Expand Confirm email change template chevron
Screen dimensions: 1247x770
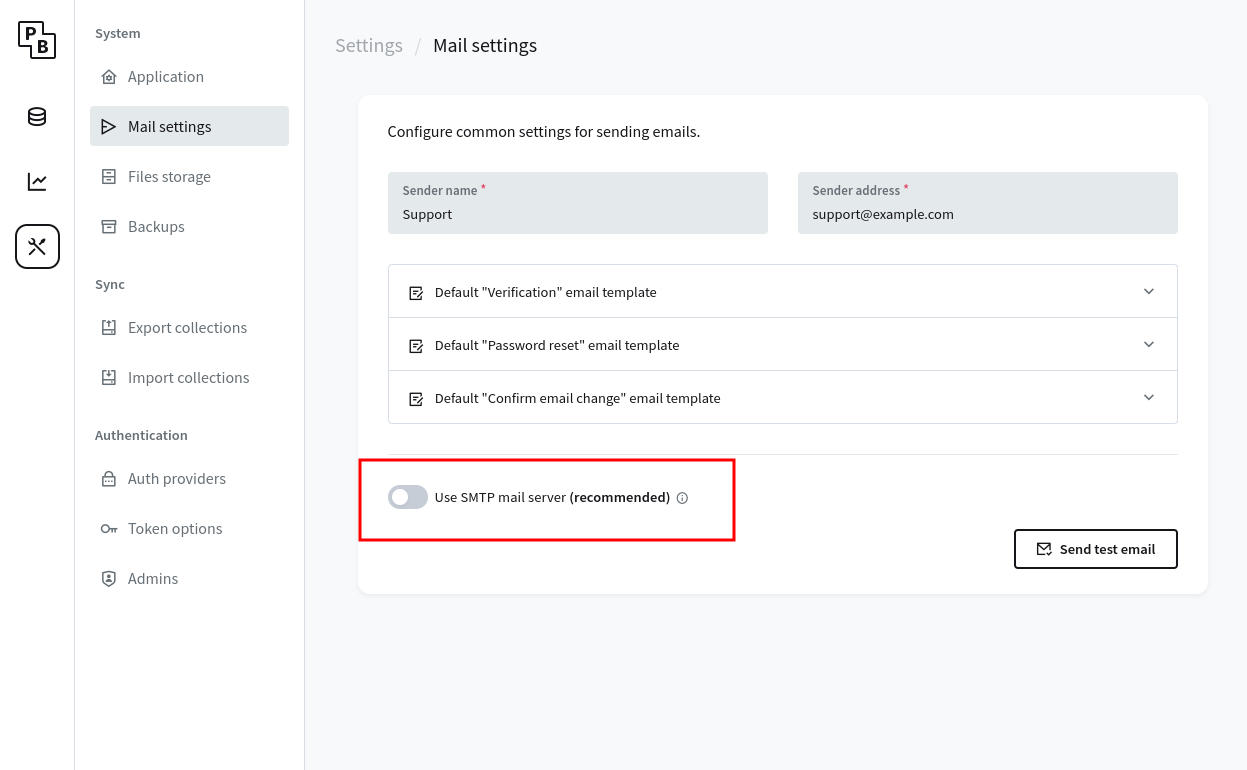1148,398
